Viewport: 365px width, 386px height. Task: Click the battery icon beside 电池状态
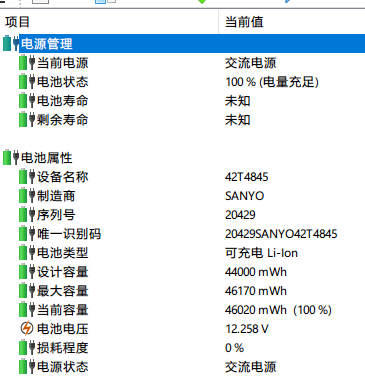click(x=27, y=82)
